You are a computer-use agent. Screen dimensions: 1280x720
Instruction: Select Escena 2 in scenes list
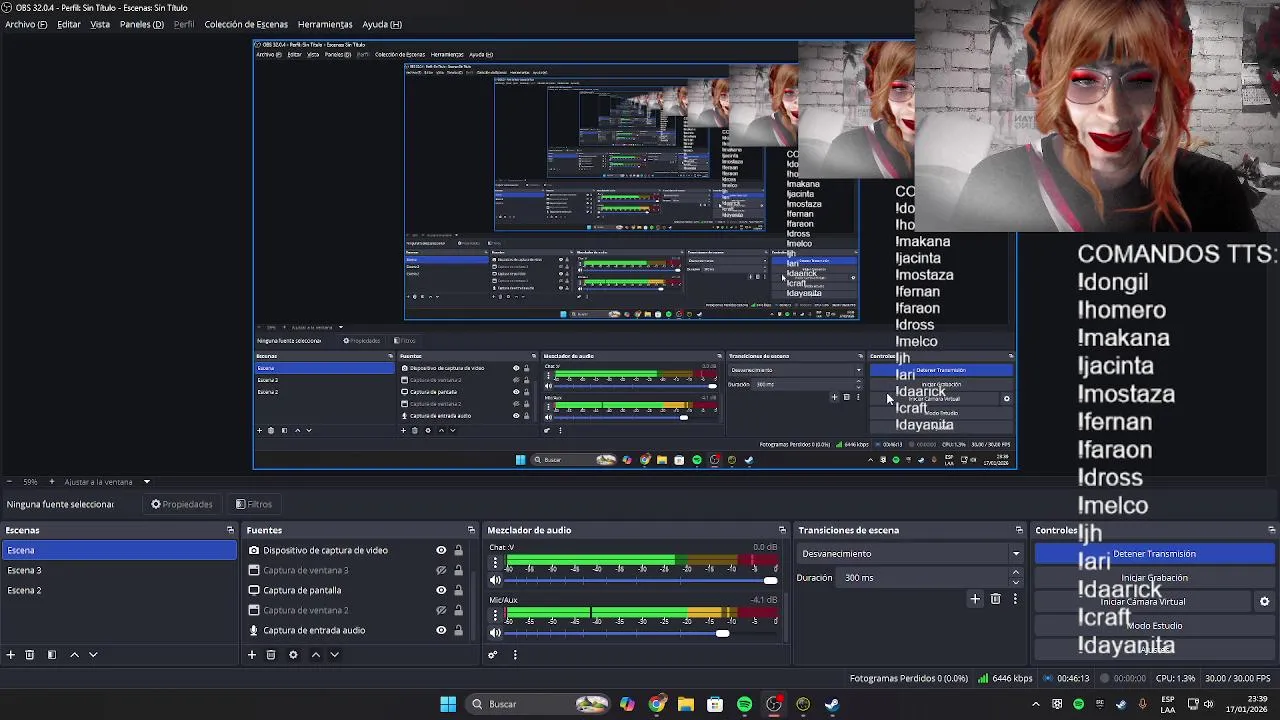pos(119,590)
